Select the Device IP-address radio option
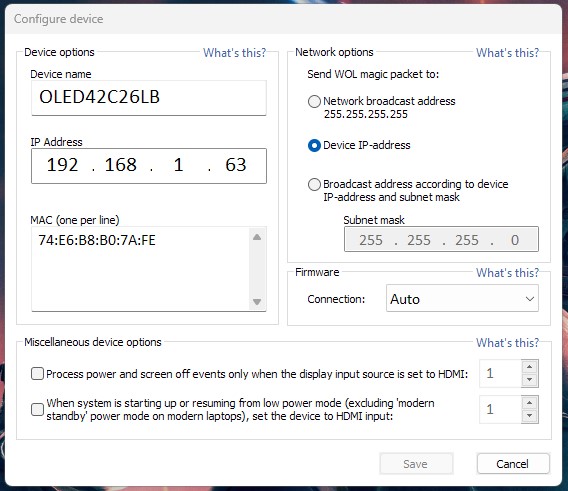 point(314,145)
